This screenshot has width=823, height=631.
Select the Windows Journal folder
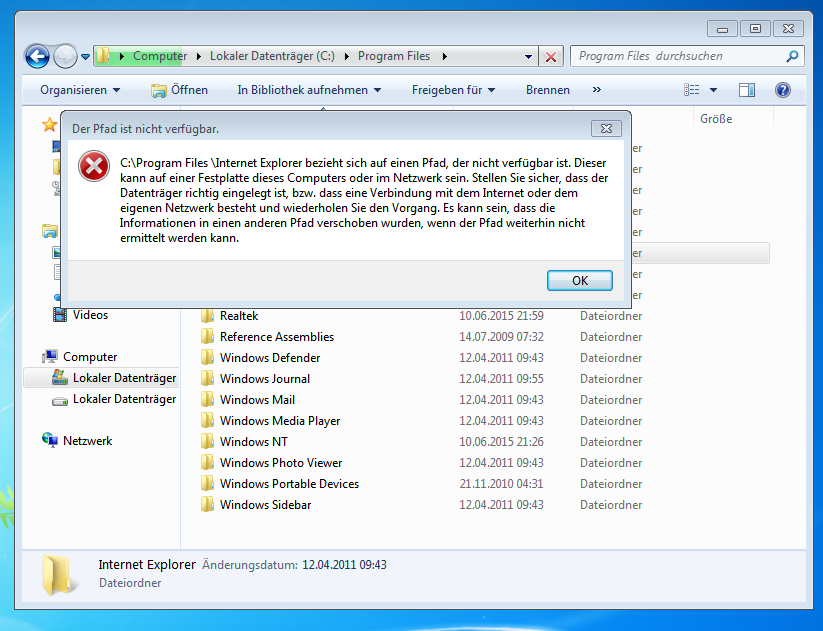[x=265, y=379]
